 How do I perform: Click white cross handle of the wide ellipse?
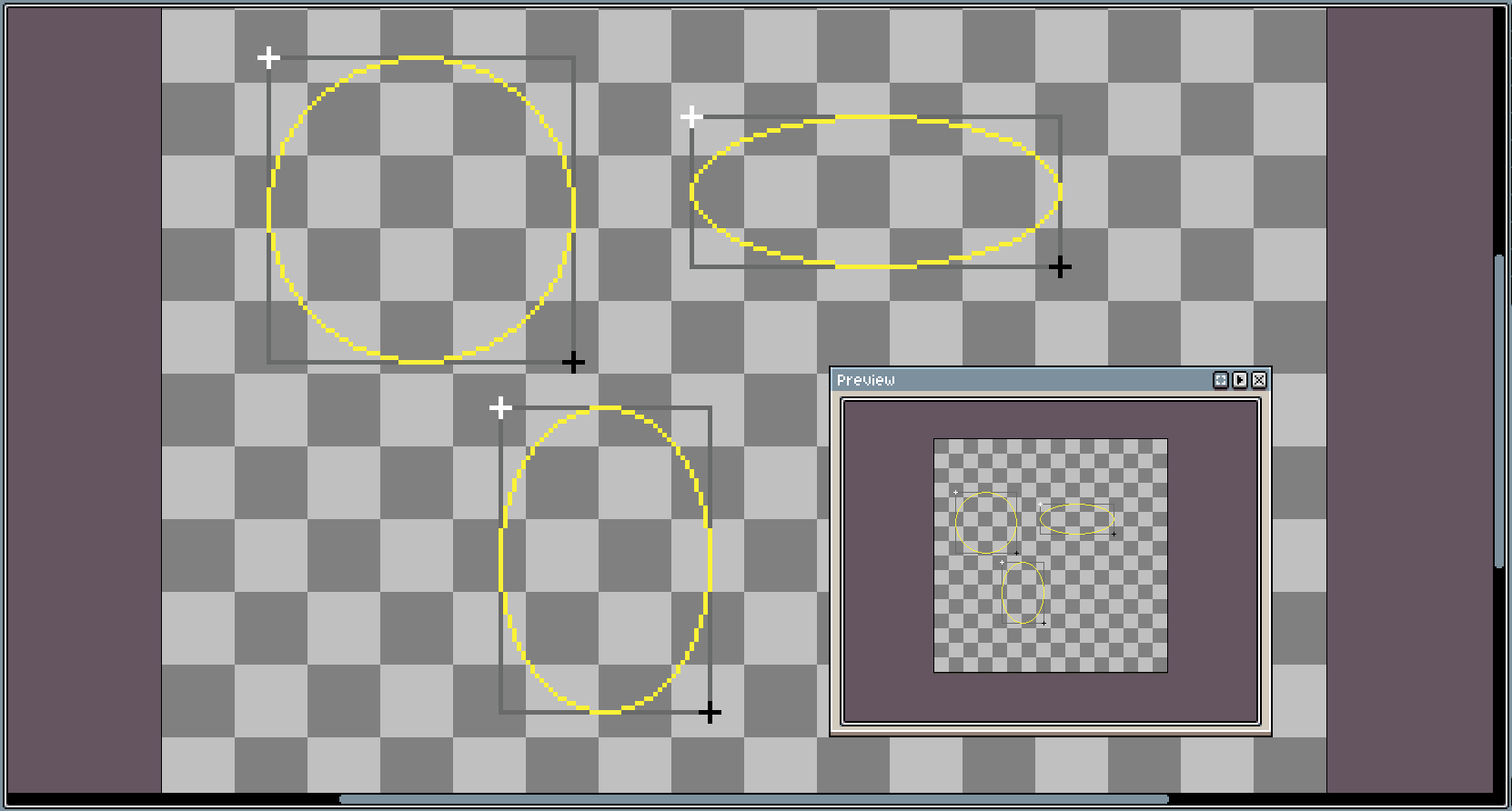pos(691,116)
